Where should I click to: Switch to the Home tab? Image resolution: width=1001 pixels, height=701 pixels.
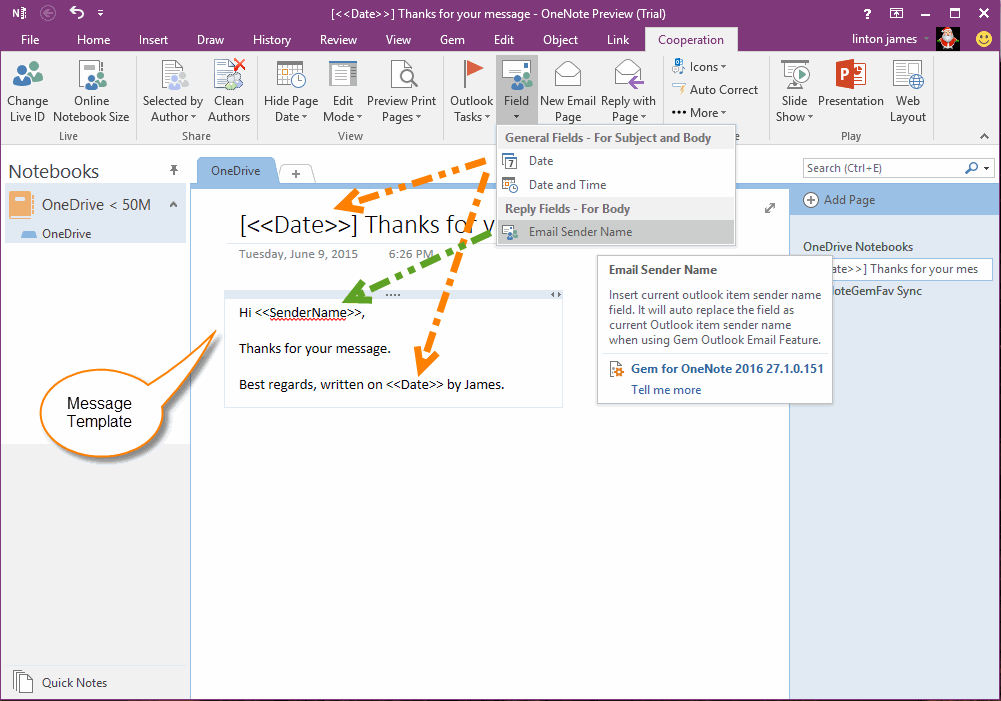(93, 40)
